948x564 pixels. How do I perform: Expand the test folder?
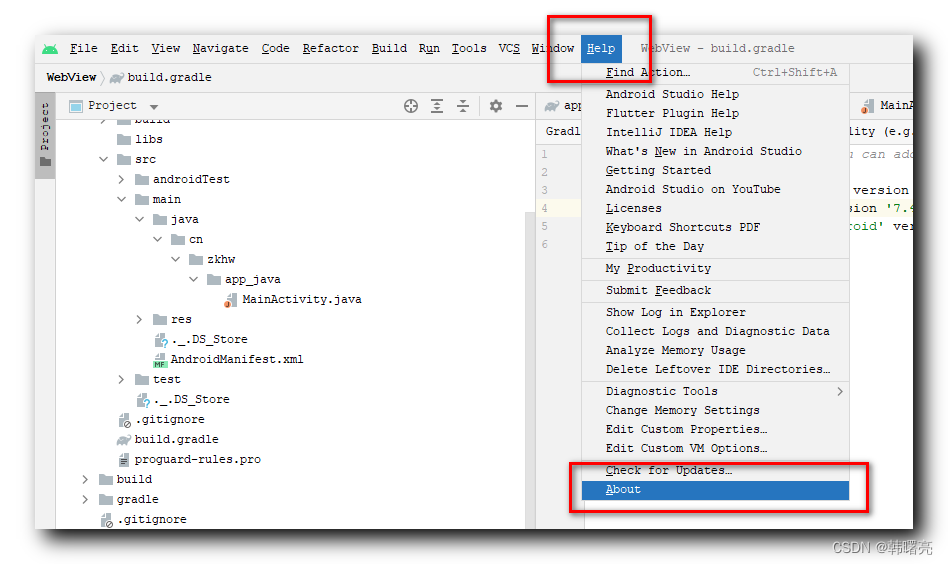pyautogui.click(x=121, y=379)
